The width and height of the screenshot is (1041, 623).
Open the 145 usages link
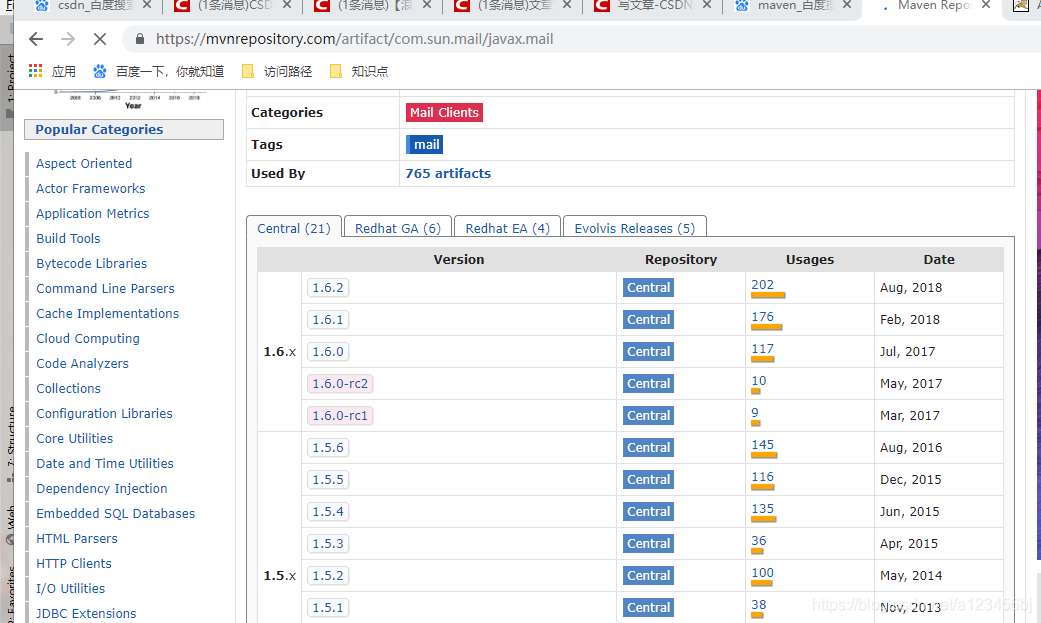[762, 444]
